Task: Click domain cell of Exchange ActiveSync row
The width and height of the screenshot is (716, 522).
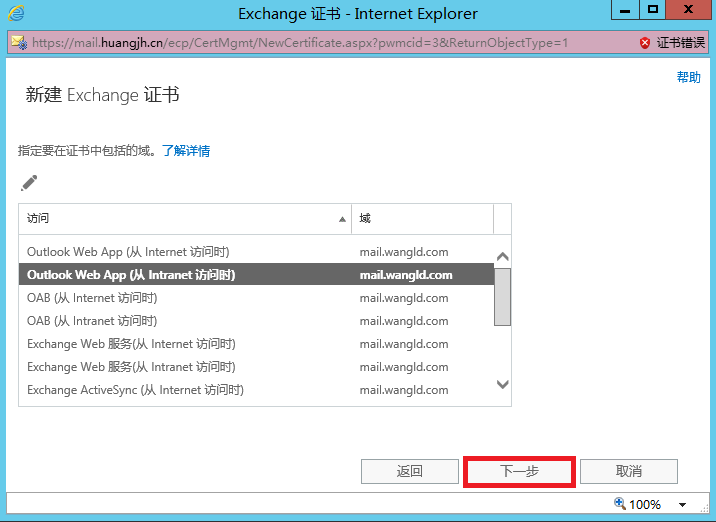Action: [x=404, y=390]
